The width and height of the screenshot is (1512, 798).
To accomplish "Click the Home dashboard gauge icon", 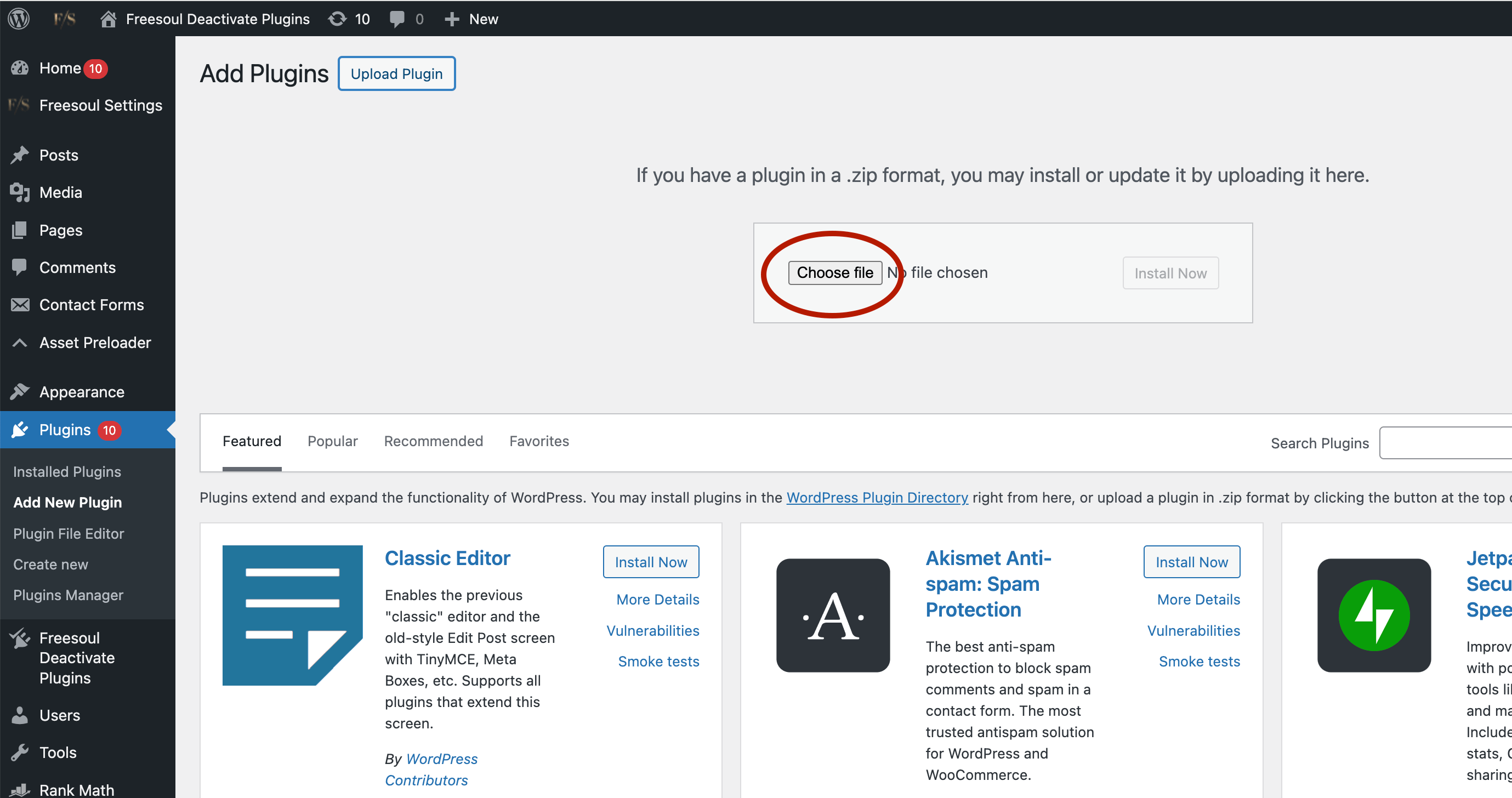I will [x=20, y=68].
